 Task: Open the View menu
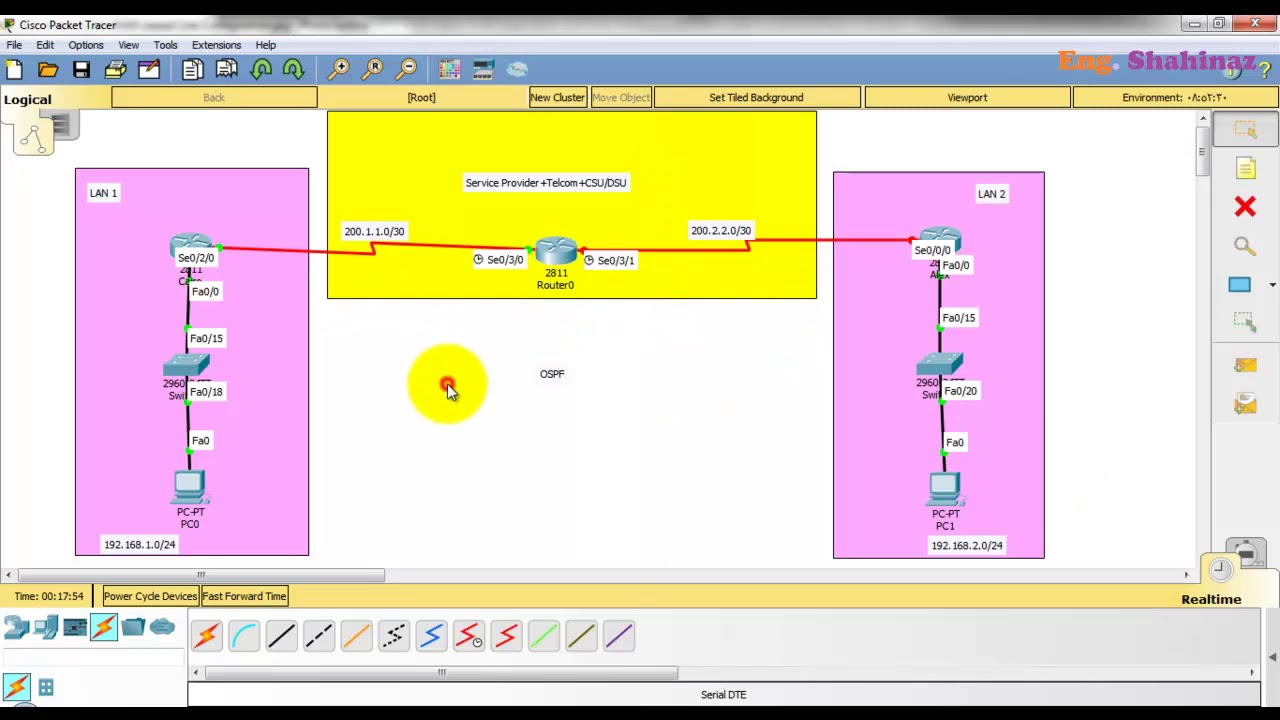point(129,45)
